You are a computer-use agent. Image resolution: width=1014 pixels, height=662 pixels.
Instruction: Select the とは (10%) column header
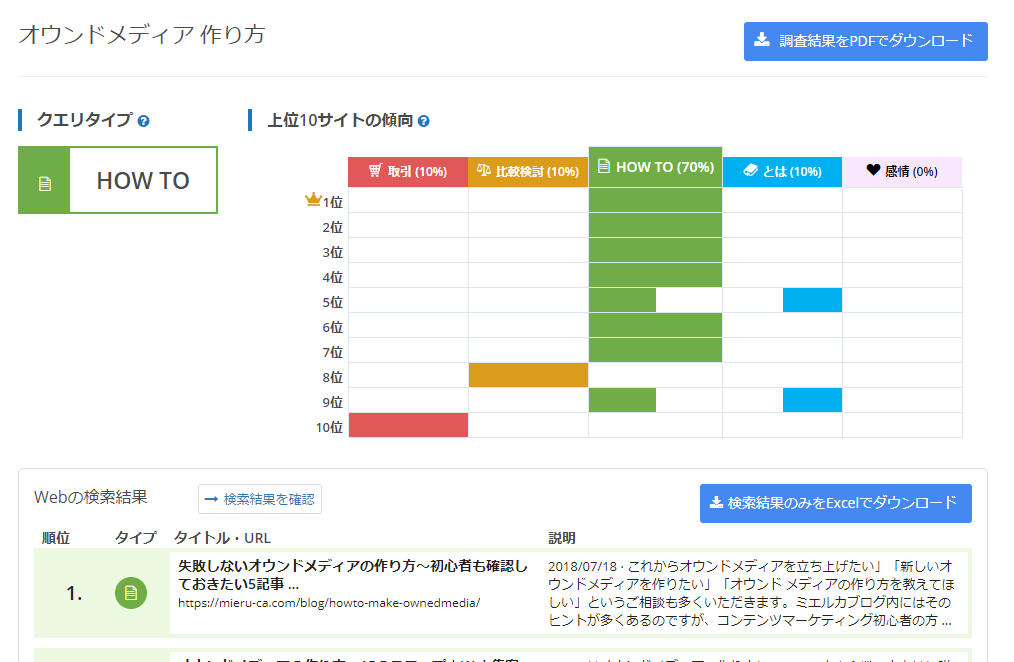[782, 172]
